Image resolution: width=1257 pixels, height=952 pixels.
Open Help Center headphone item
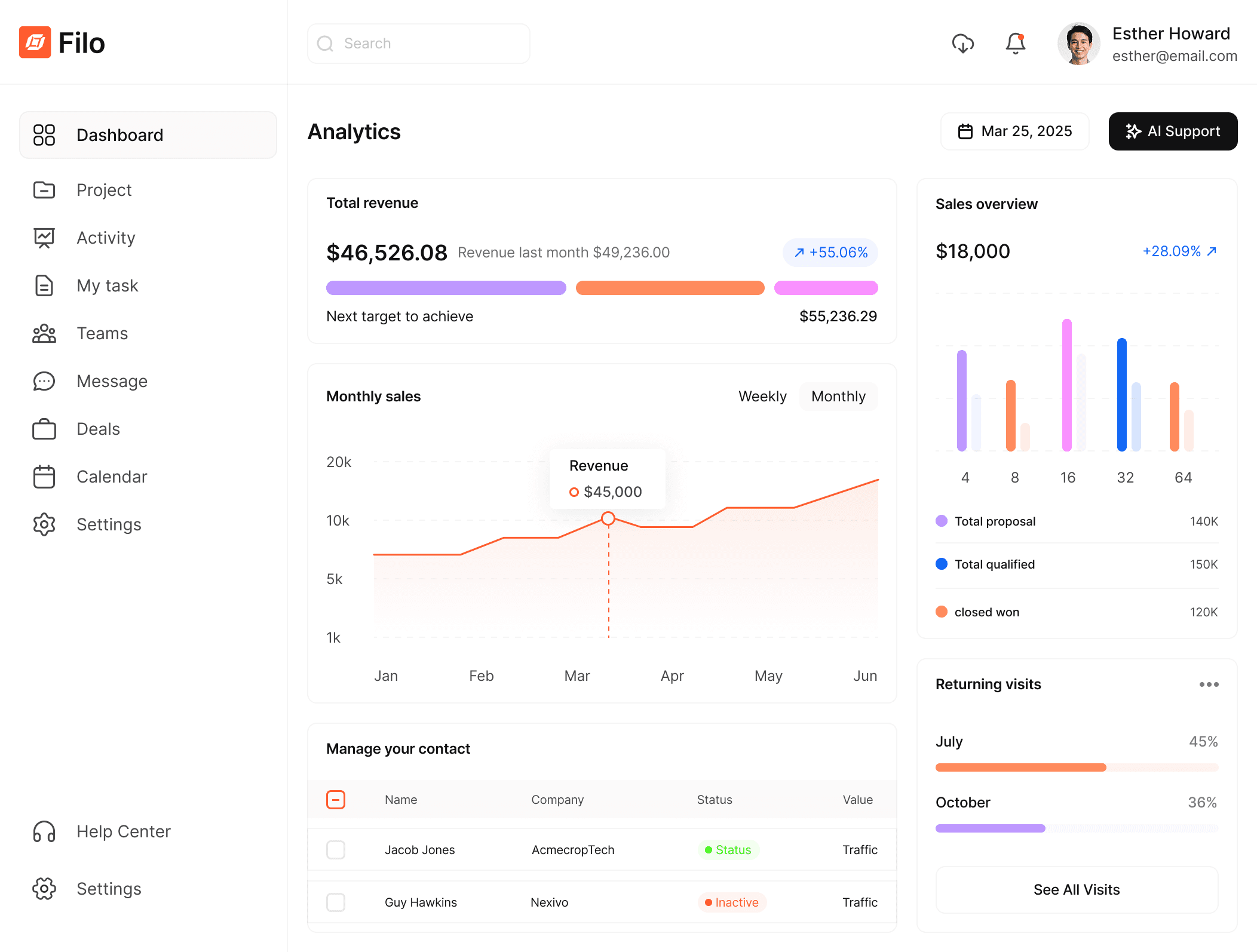pyautogui.click(x=123, y=831)
